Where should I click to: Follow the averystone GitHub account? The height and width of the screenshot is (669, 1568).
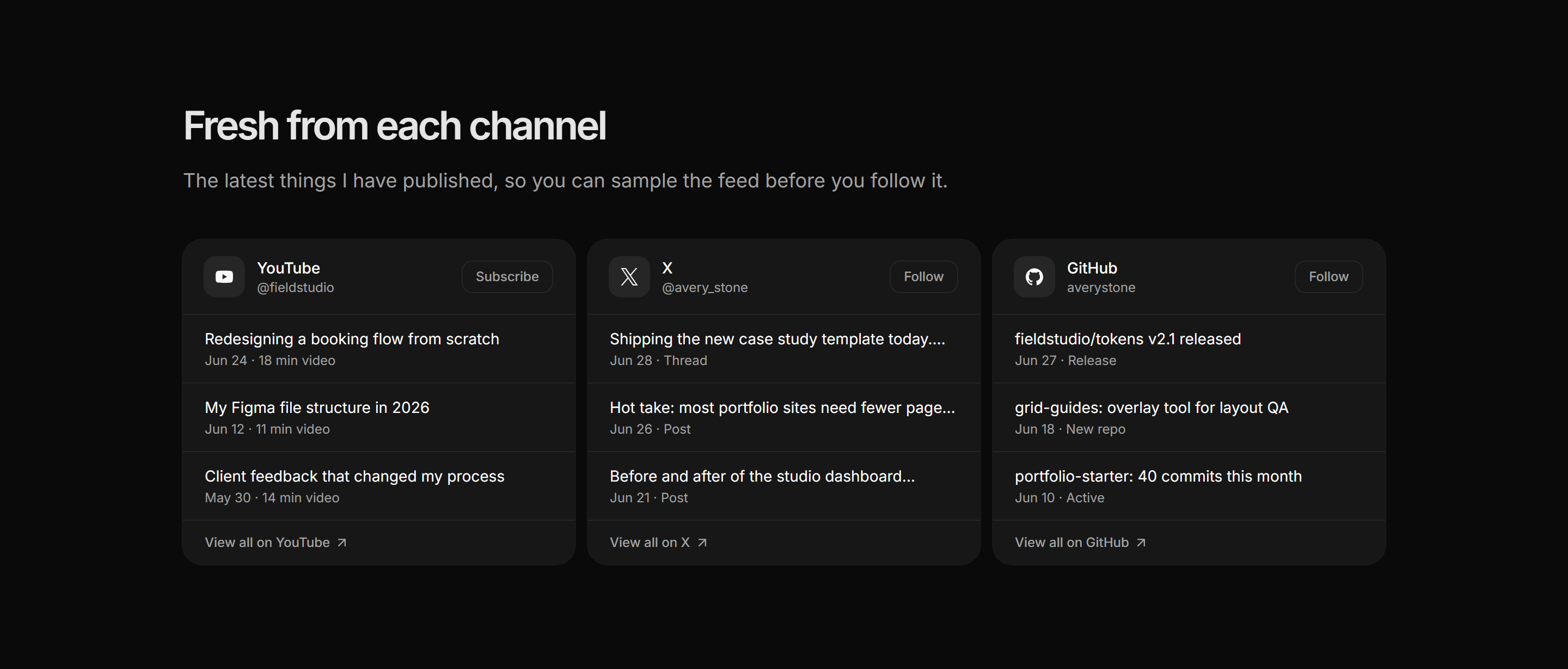(x=1328, y=277)
